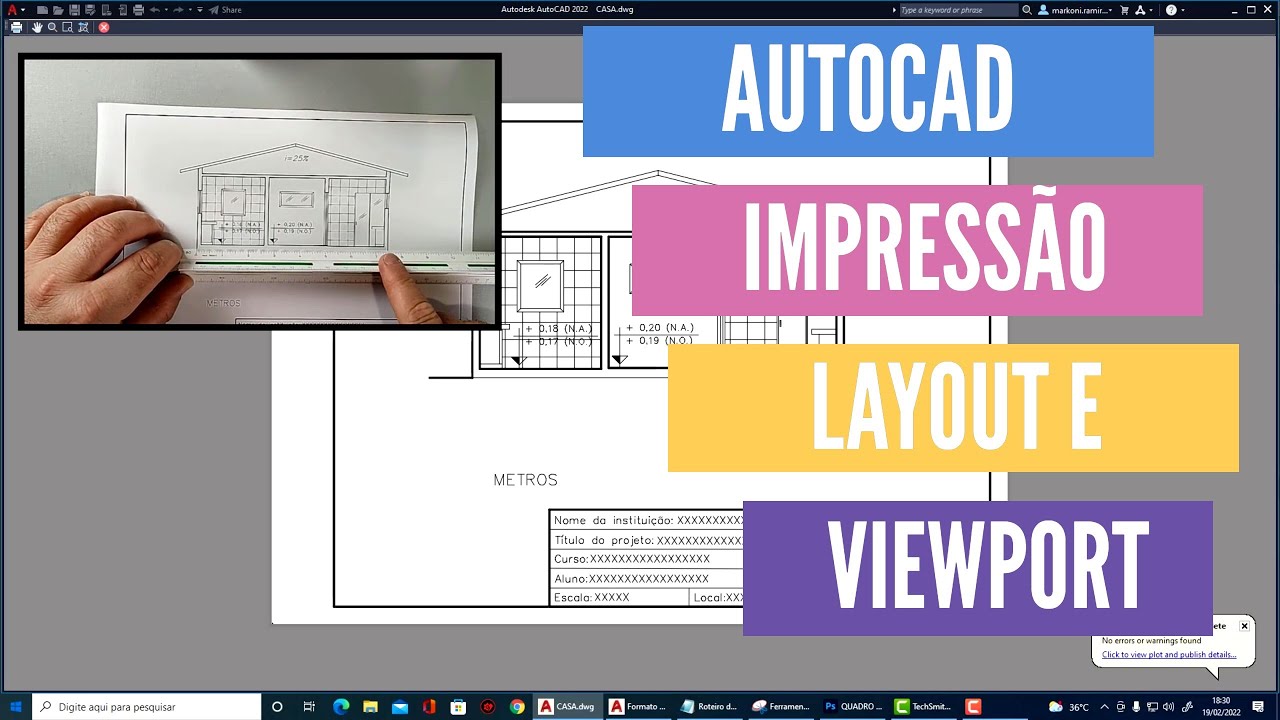Show hidden system tray icons chevron

[1105, 707]
